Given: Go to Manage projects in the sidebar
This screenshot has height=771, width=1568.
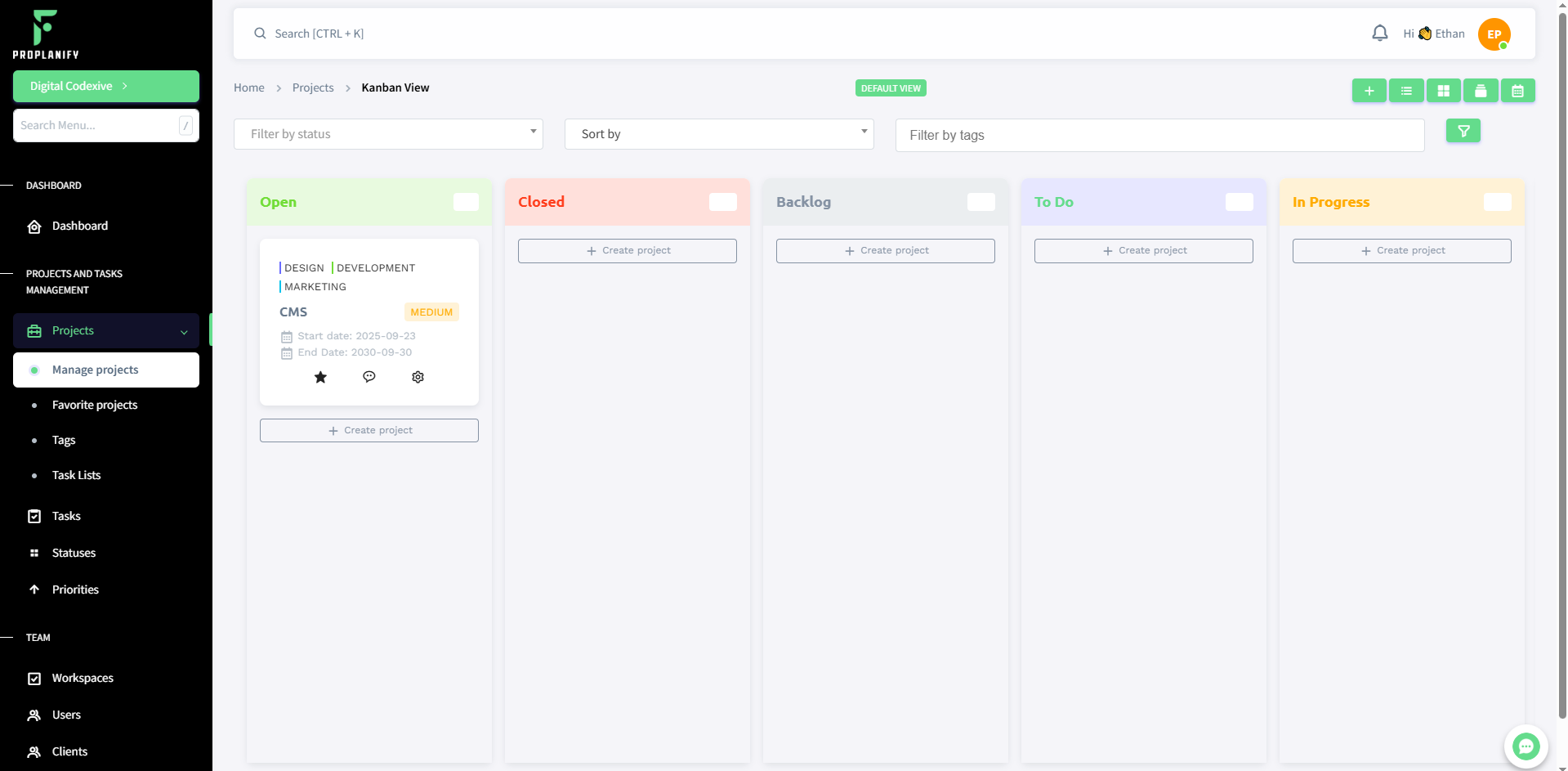Looking at the screenshot, I should 96,370.
